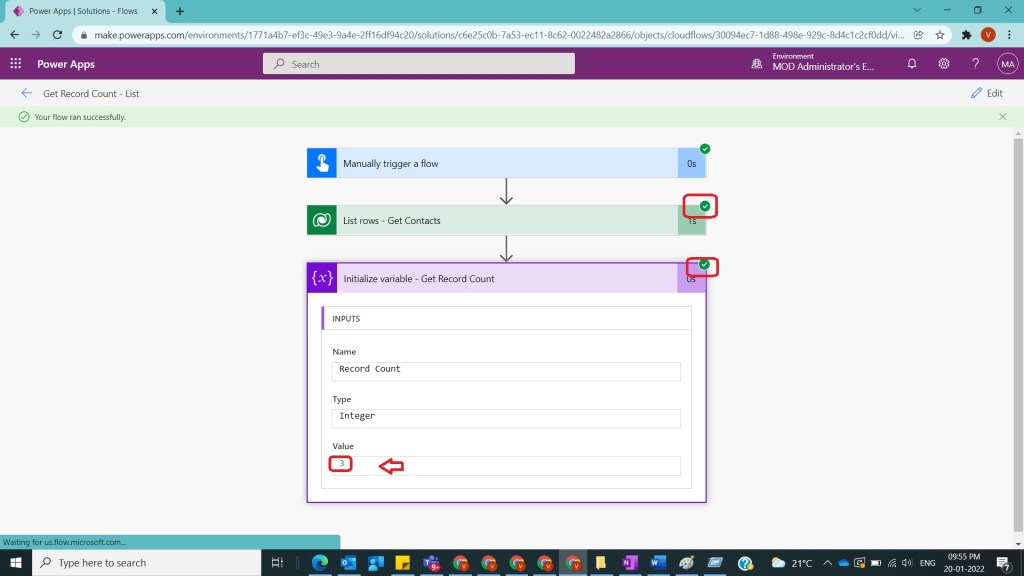Dismiss the flow ran successfully banner
1024x576 pixels.
click(1003, 117)
